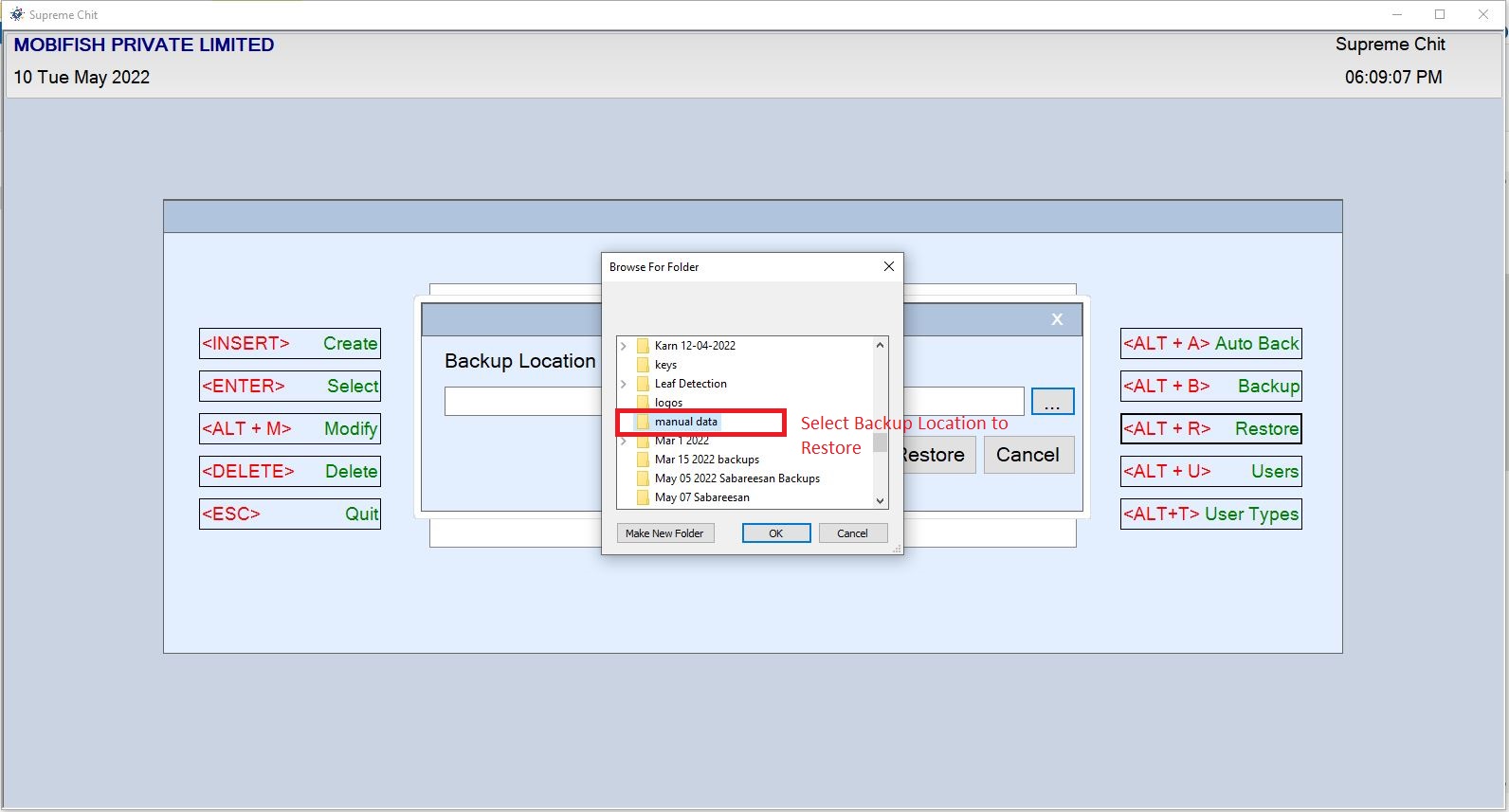Click the ESC Quit button
The image size is (1509, 812).
[x=290, y=514]
